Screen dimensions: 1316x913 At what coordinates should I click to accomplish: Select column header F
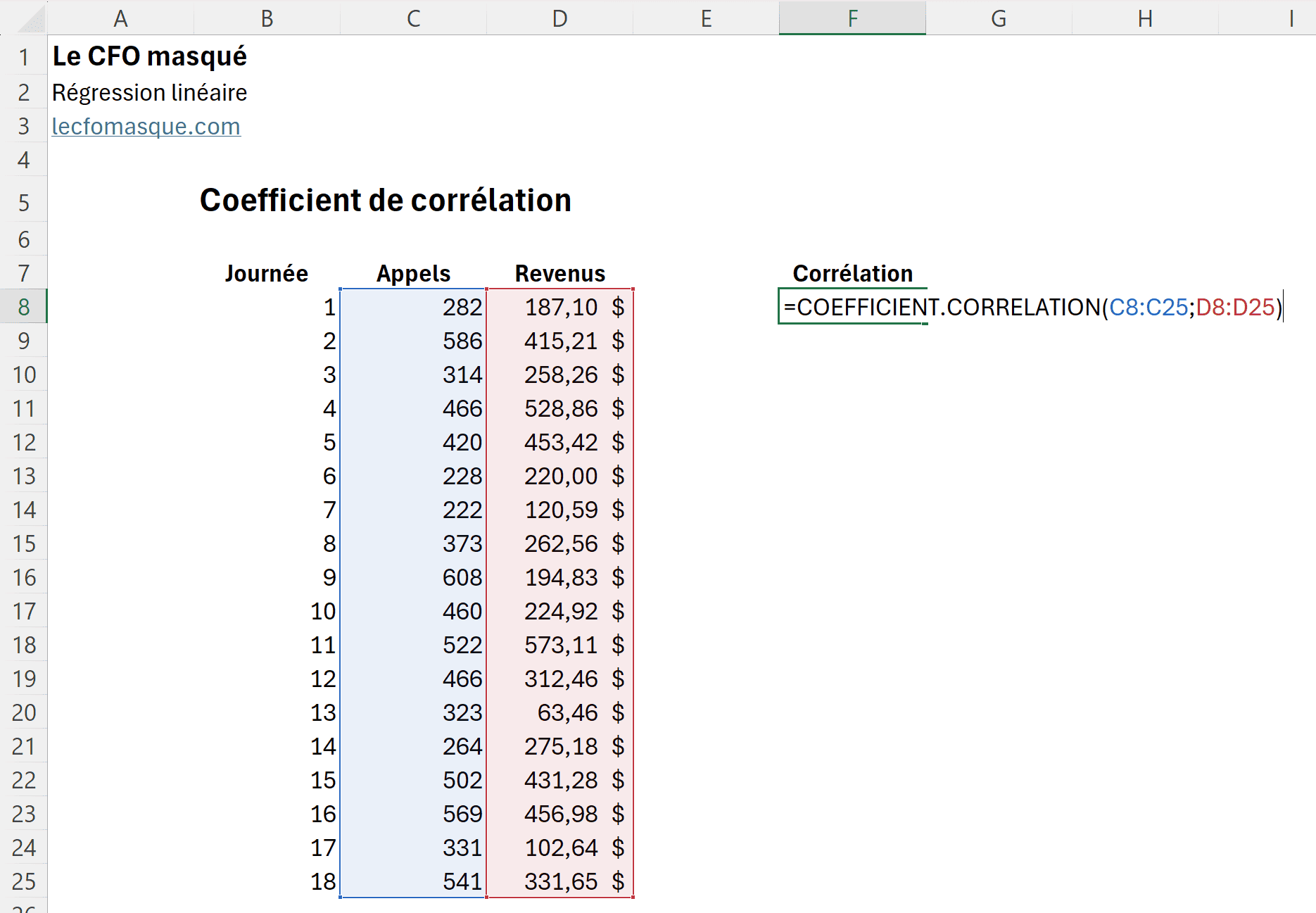(852, 18)
